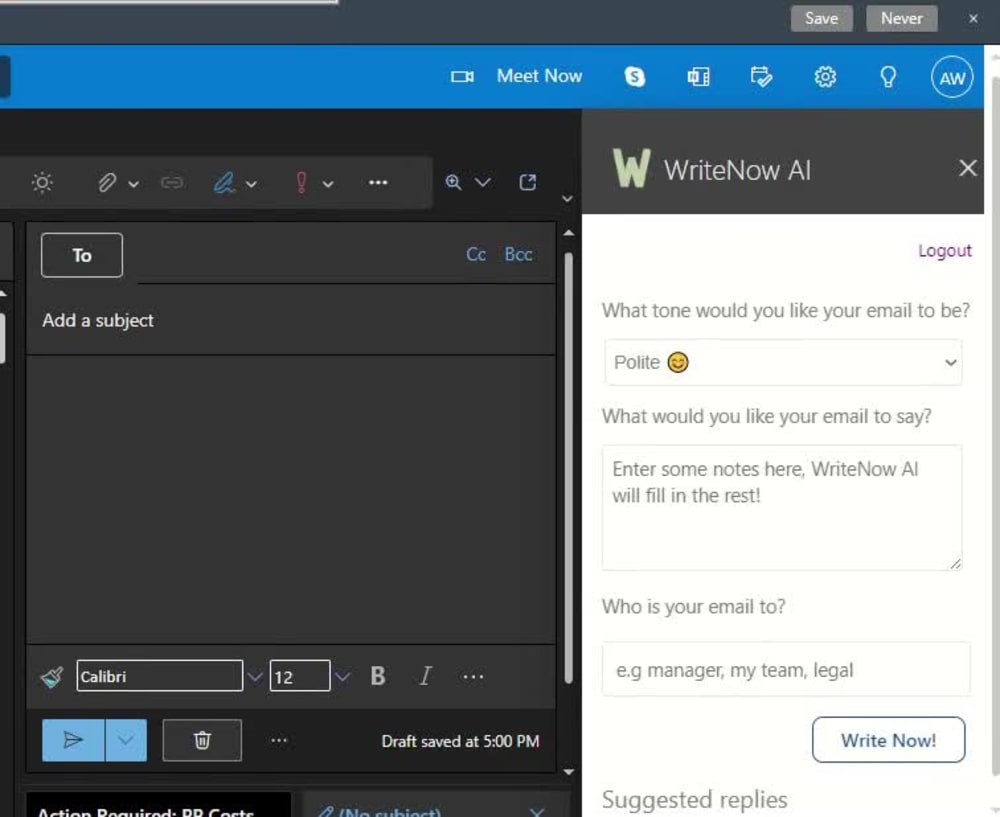
Task: Logout of WriteNow AI
Action: 944,250
